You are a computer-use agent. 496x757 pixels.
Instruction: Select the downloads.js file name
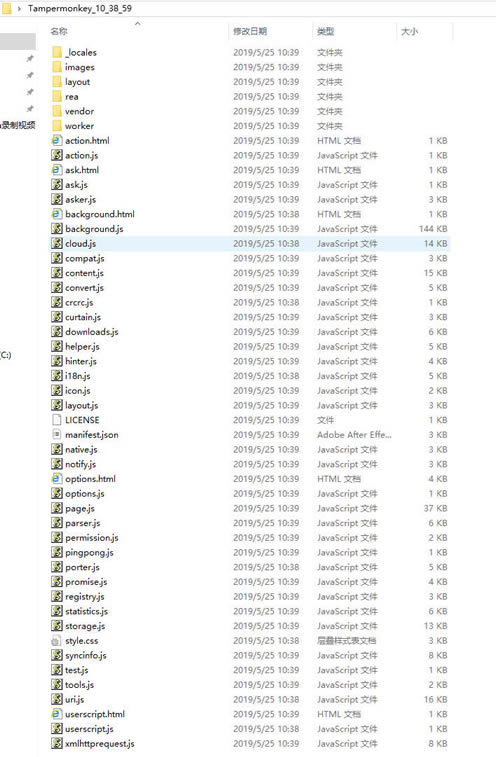[92, 332]
